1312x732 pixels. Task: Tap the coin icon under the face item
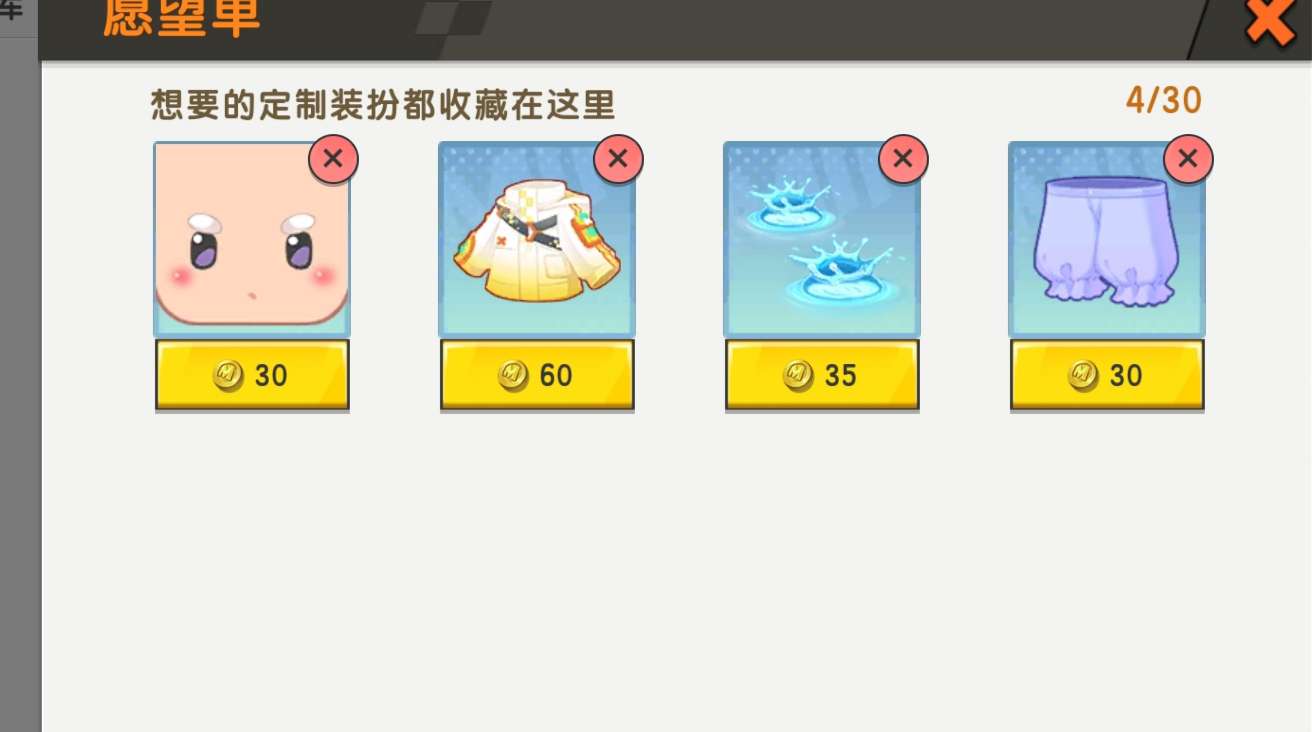(x=228, y=375)
